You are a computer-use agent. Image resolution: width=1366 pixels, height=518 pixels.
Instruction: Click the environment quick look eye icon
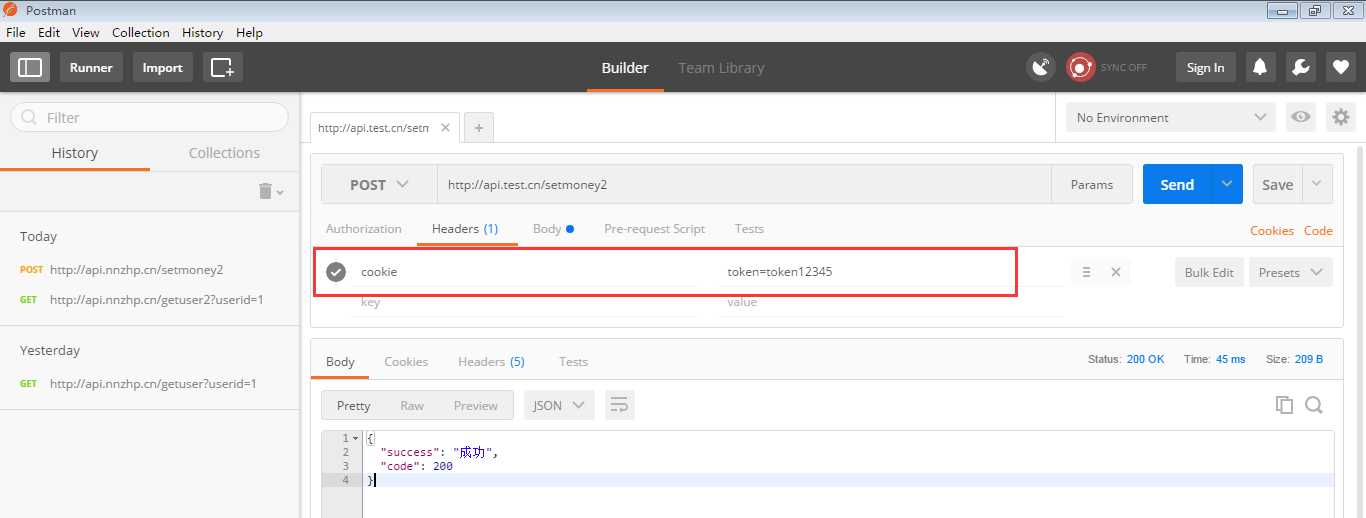pyautogui.click(x=1300, y=117)
